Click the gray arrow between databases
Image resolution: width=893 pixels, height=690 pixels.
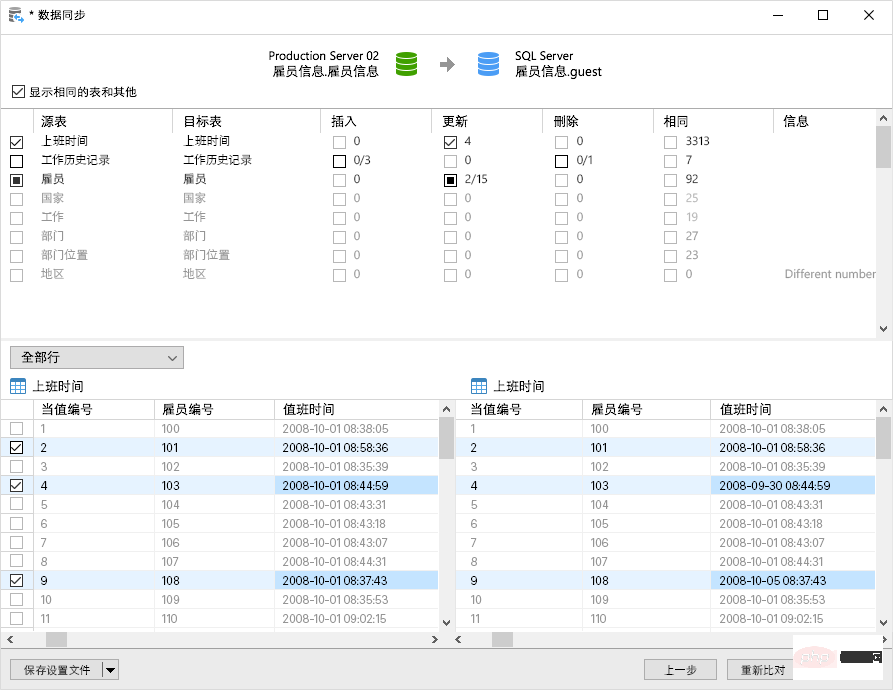pos(448,64)
